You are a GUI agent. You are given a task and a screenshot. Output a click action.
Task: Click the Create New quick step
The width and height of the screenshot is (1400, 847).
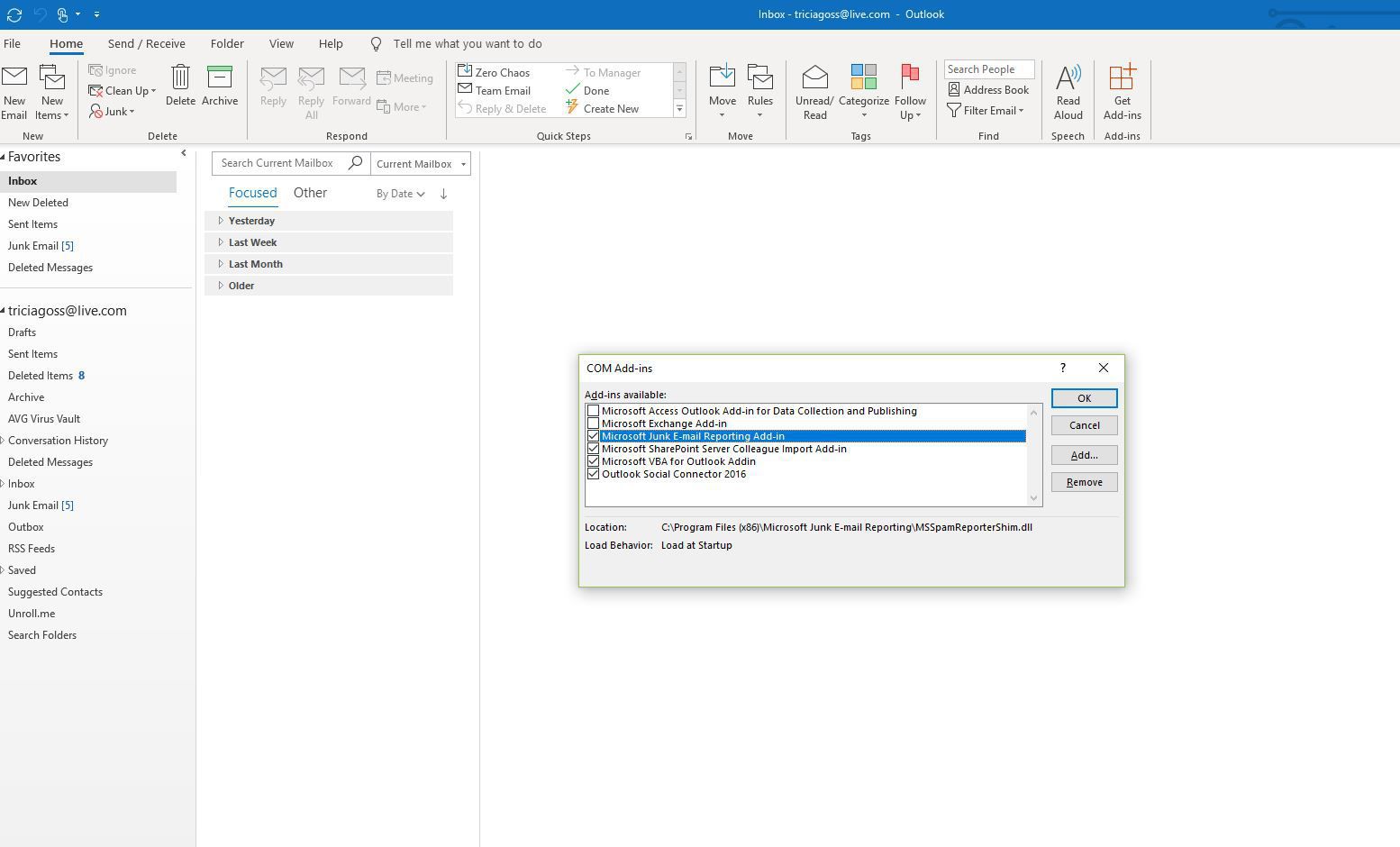602,108
